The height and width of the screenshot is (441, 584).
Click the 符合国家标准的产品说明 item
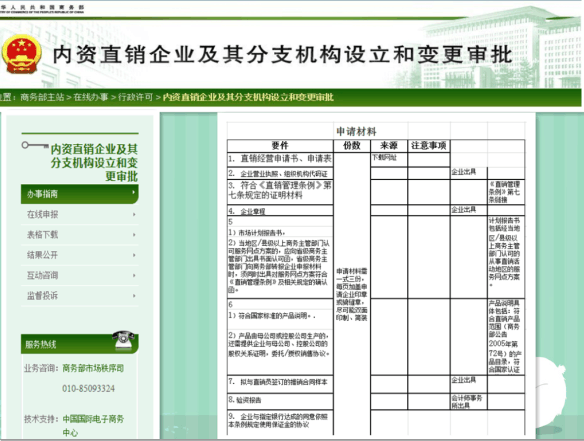coord(272,316)
